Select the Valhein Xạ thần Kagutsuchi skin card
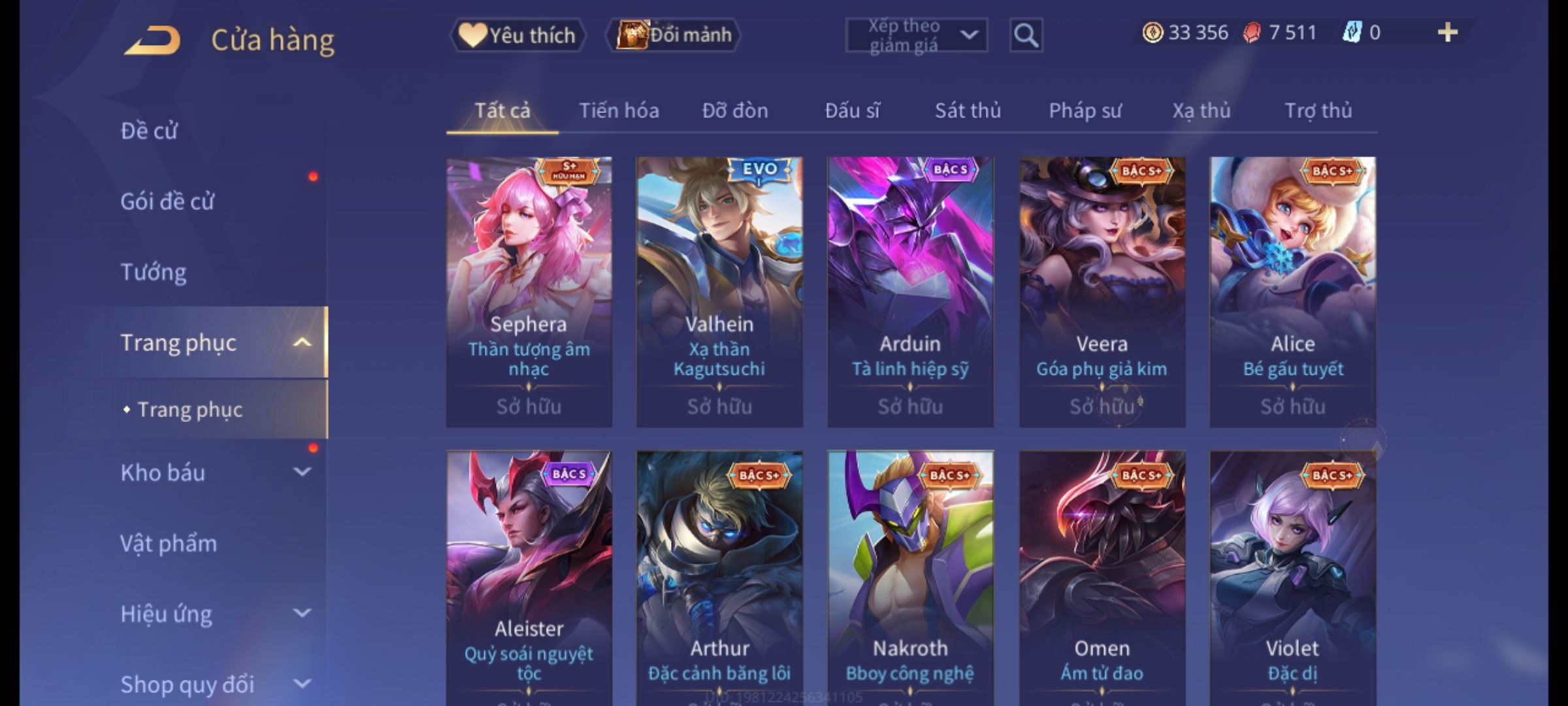The width and height of the screenshot is (1568, 706). coord(719,292)
